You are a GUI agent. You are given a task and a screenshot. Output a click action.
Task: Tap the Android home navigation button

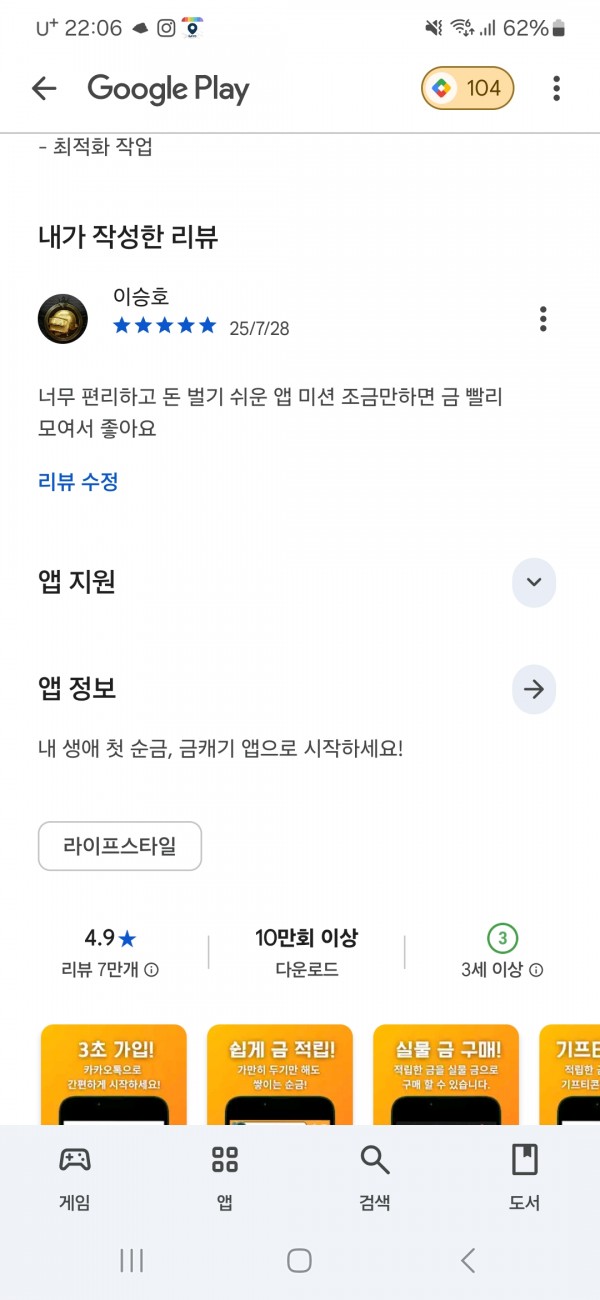299,1260
